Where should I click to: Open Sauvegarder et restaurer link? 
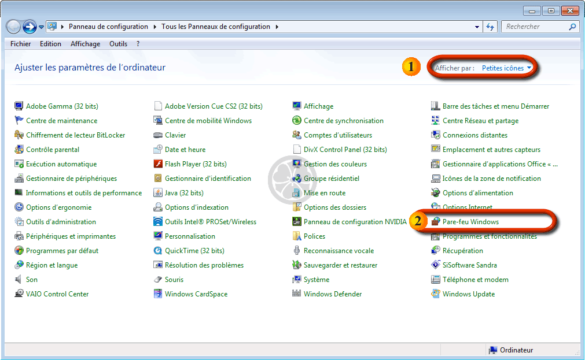(x=340, y=265)
